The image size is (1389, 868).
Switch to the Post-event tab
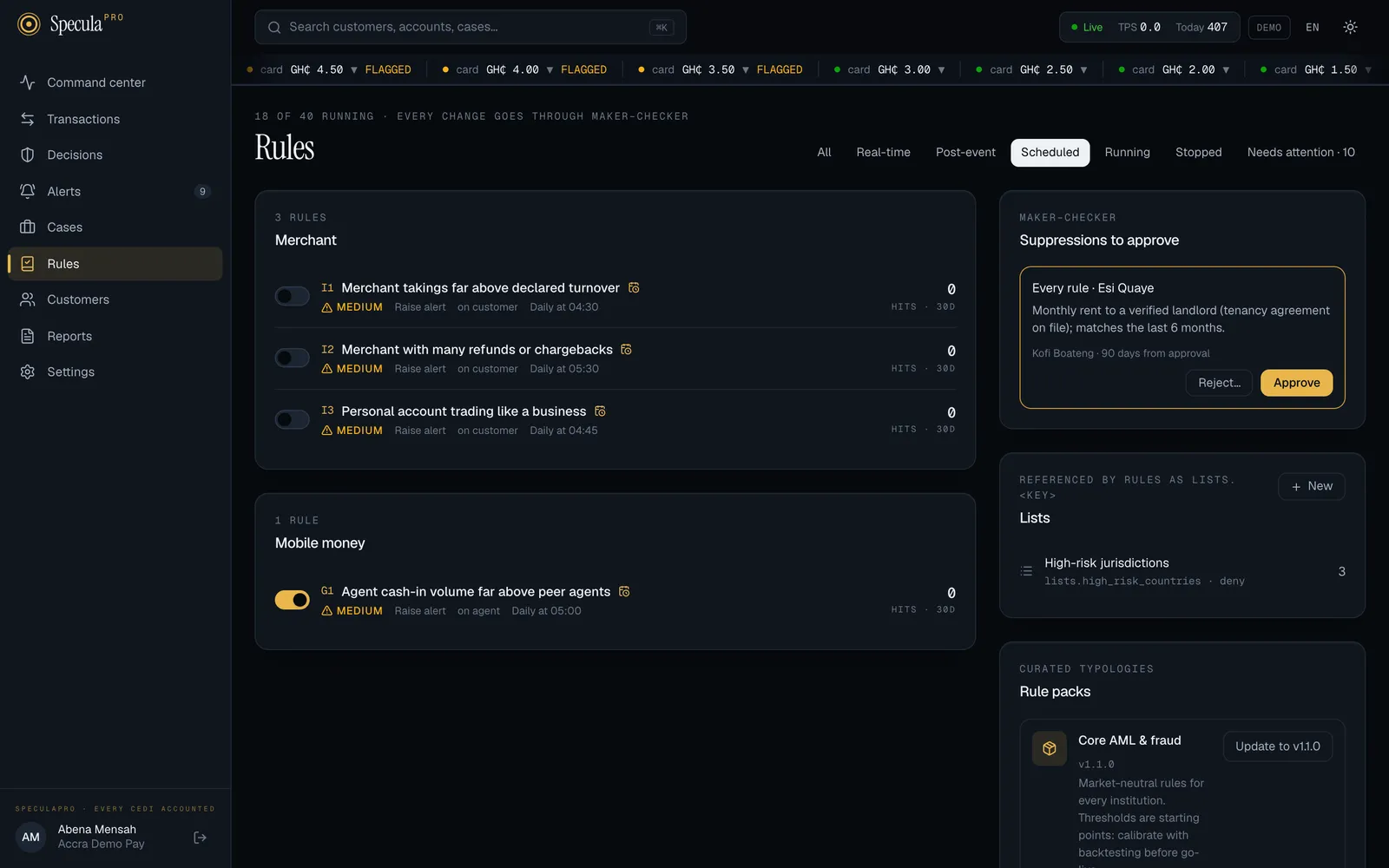(x=965, y=152)
